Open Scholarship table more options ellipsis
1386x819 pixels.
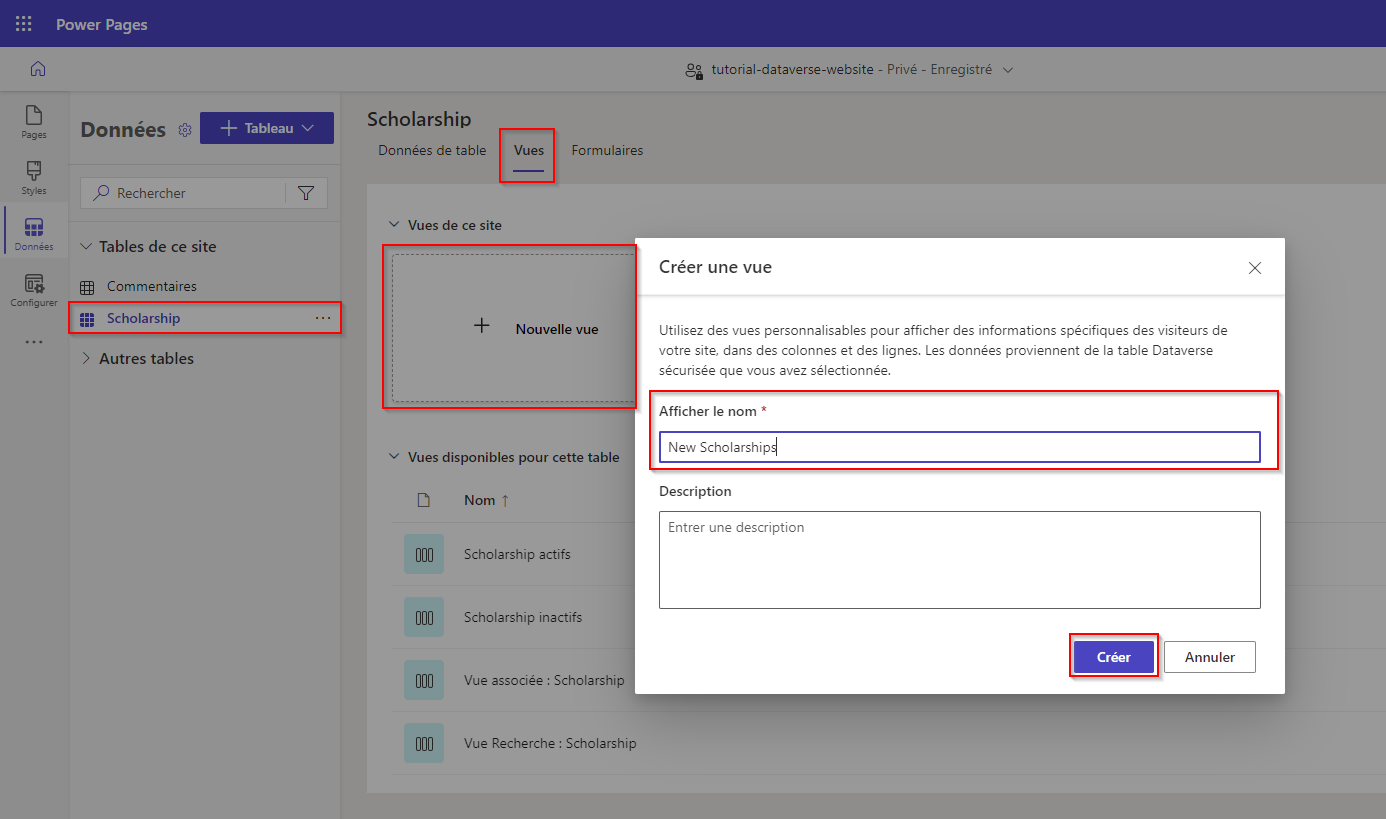[323, 318]
